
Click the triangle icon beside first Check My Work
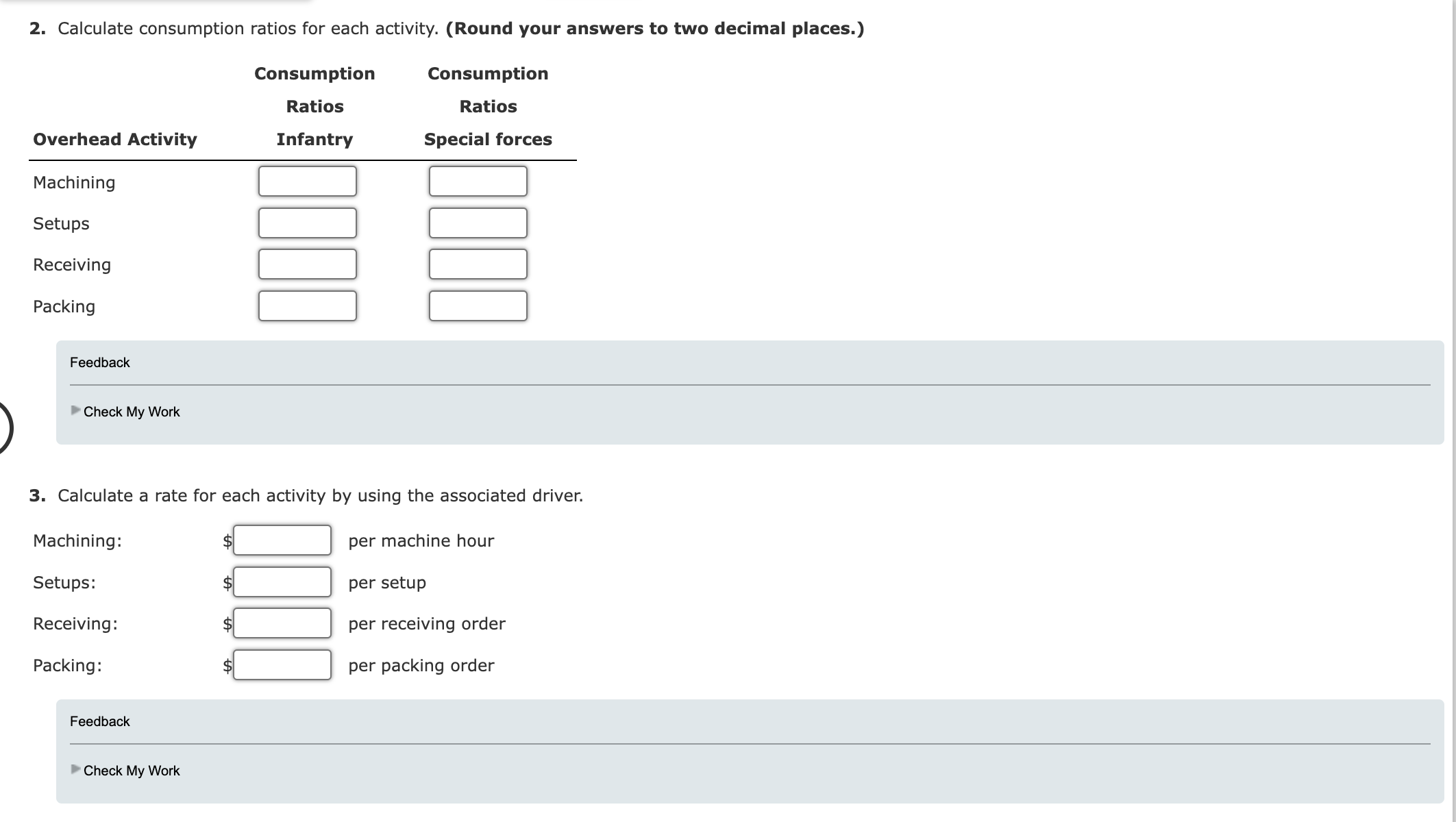pyautogui.click(x=74, y=410)
